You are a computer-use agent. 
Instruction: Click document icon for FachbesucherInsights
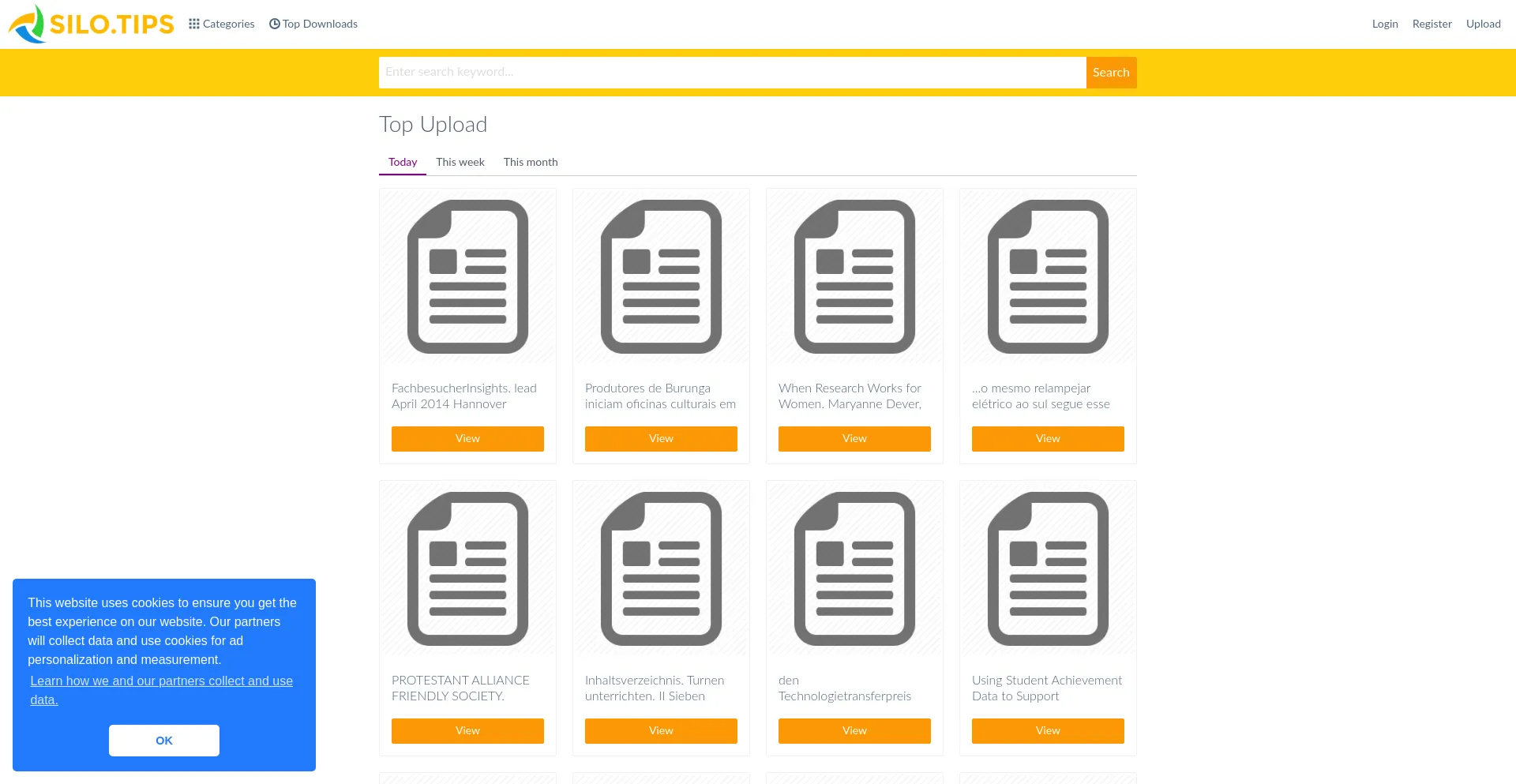coord(467,276)
